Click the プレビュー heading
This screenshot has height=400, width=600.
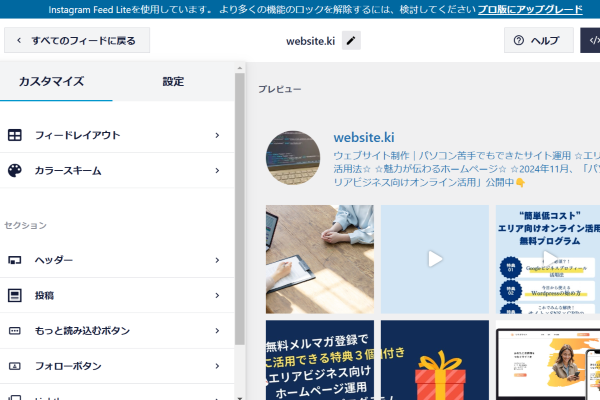[280, 89]
